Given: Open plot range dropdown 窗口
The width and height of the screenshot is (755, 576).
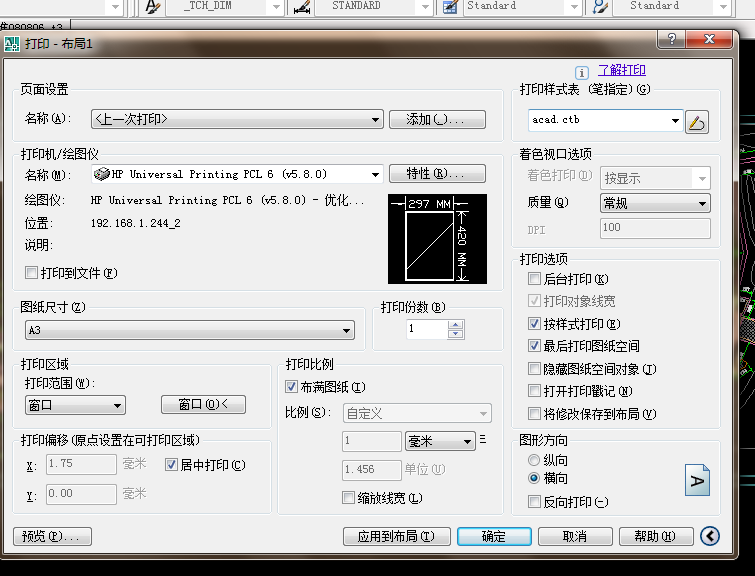Looking at the screenshot, I should pos(75,405).
